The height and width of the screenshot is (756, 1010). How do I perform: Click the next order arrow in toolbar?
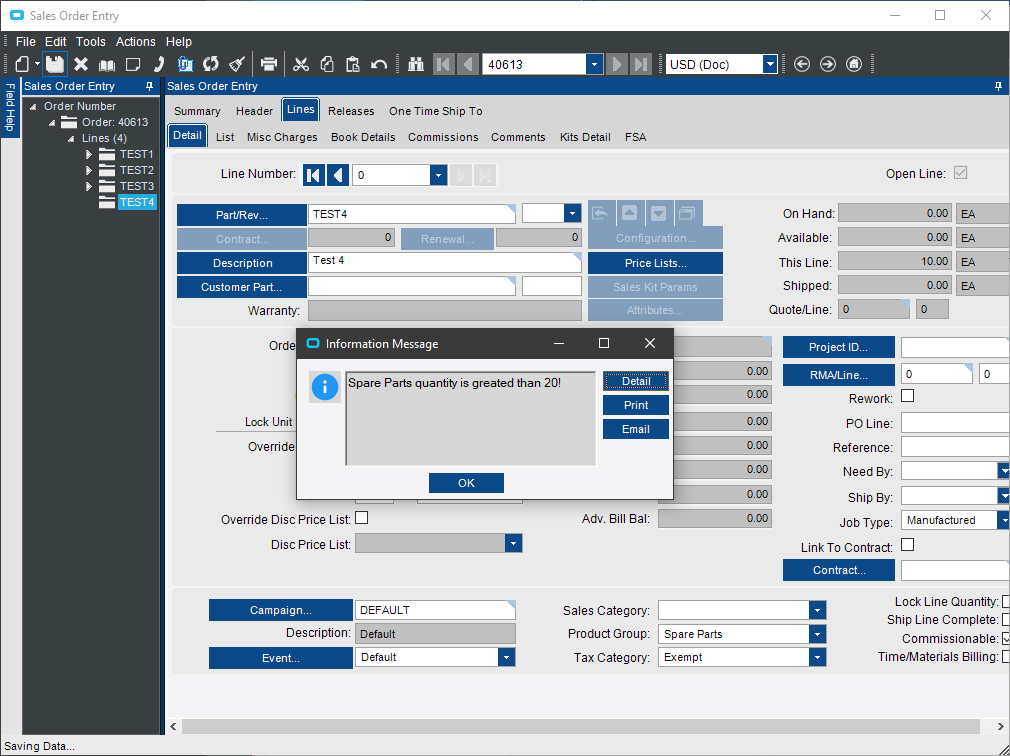point(616,64)
